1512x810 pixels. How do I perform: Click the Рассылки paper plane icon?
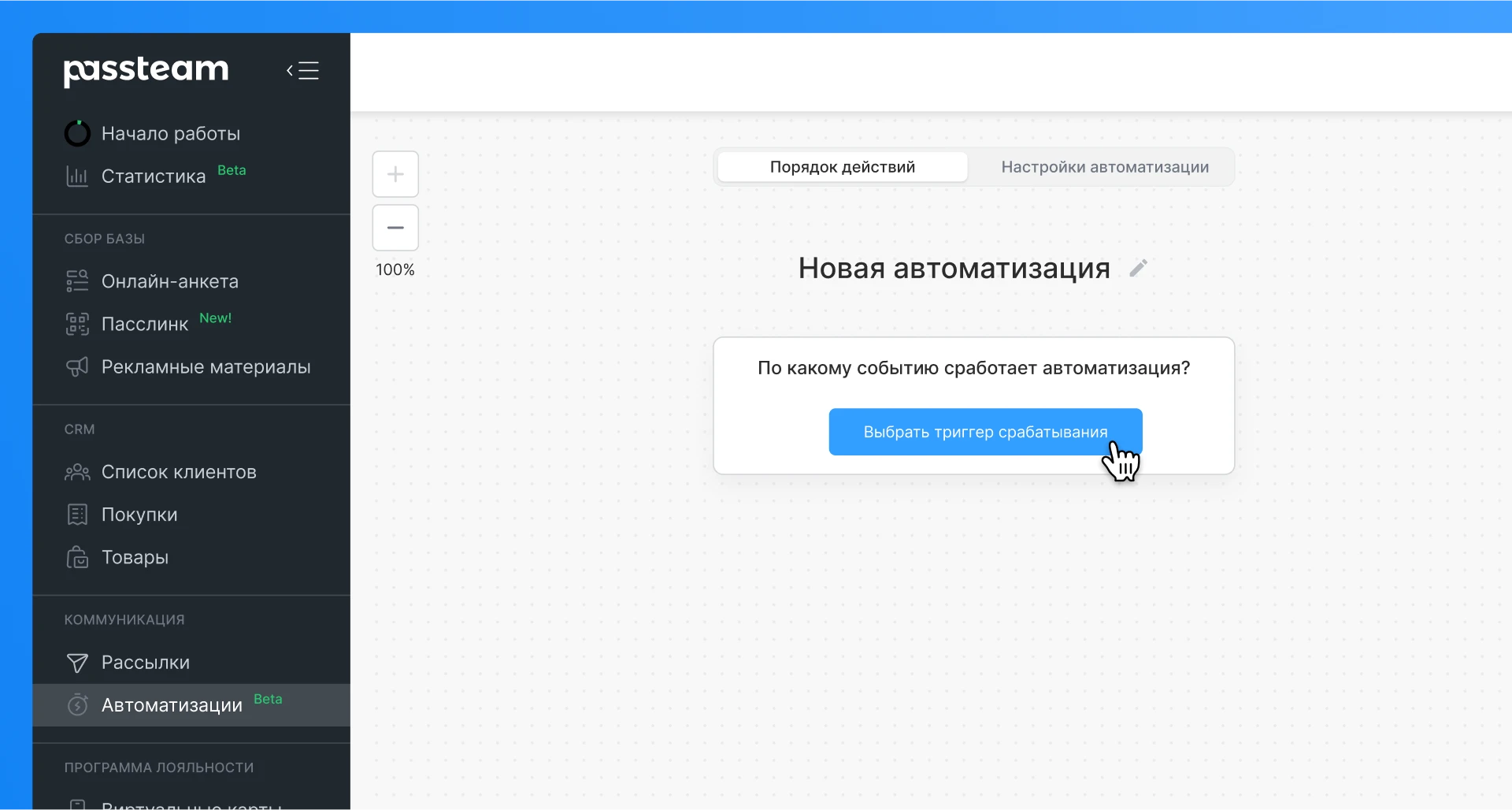coord(77,663)
